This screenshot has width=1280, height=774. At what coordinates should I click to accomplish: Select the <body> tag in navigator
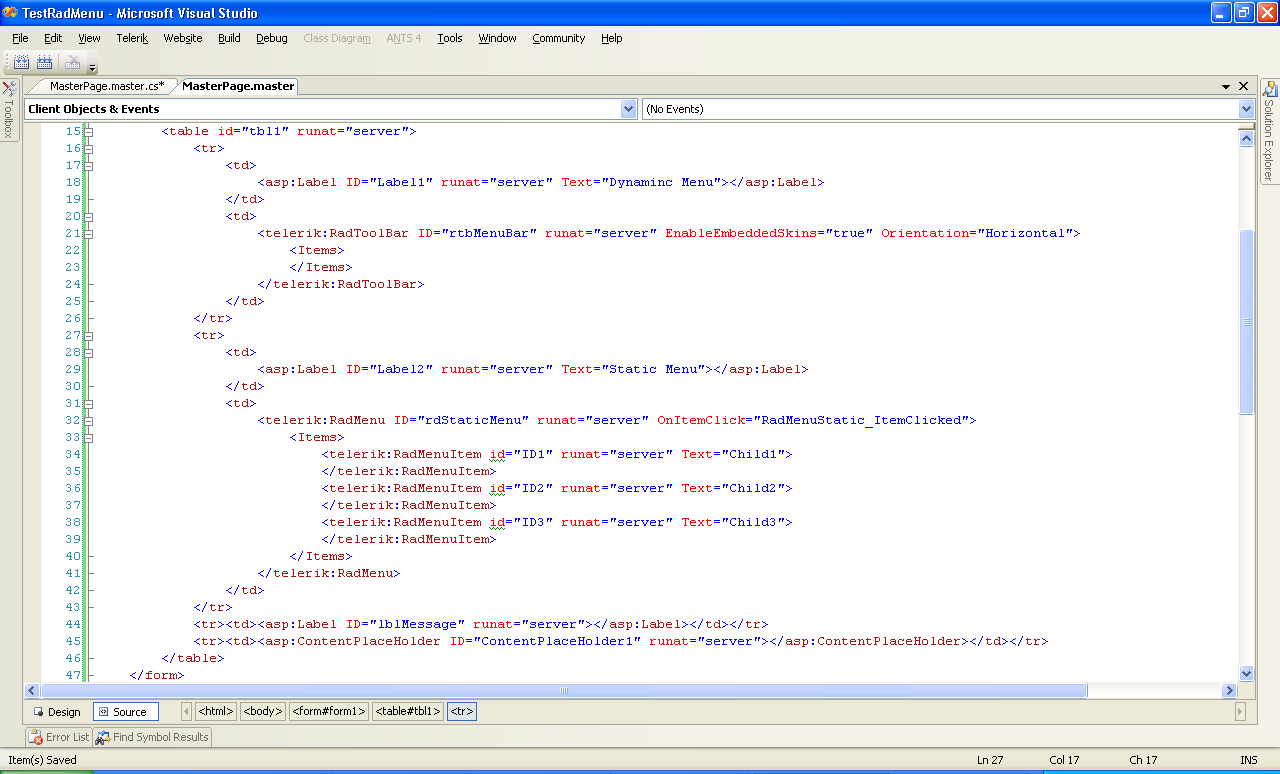(x=263, y=712)
